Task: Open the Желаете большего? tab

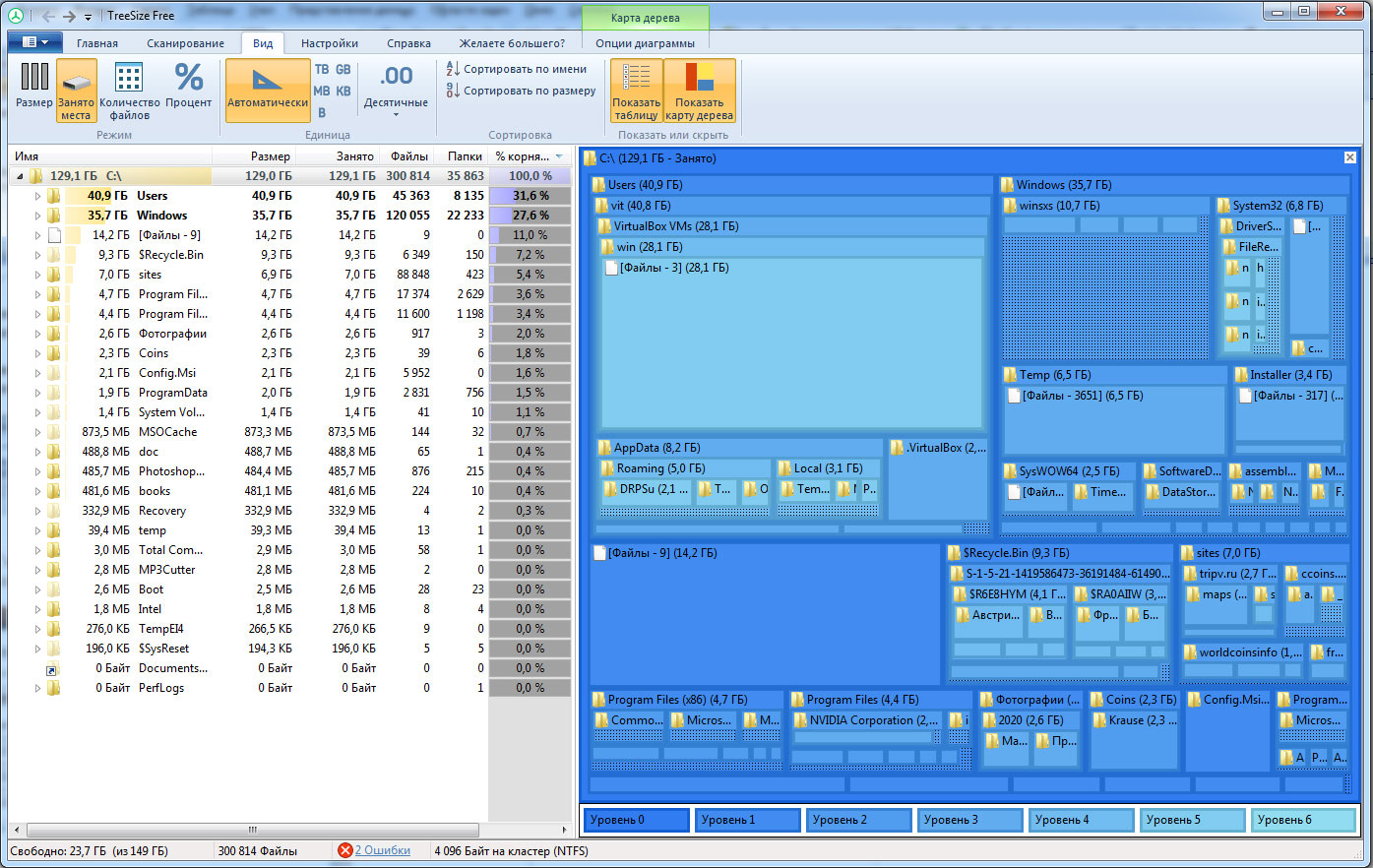Action: 512,43
